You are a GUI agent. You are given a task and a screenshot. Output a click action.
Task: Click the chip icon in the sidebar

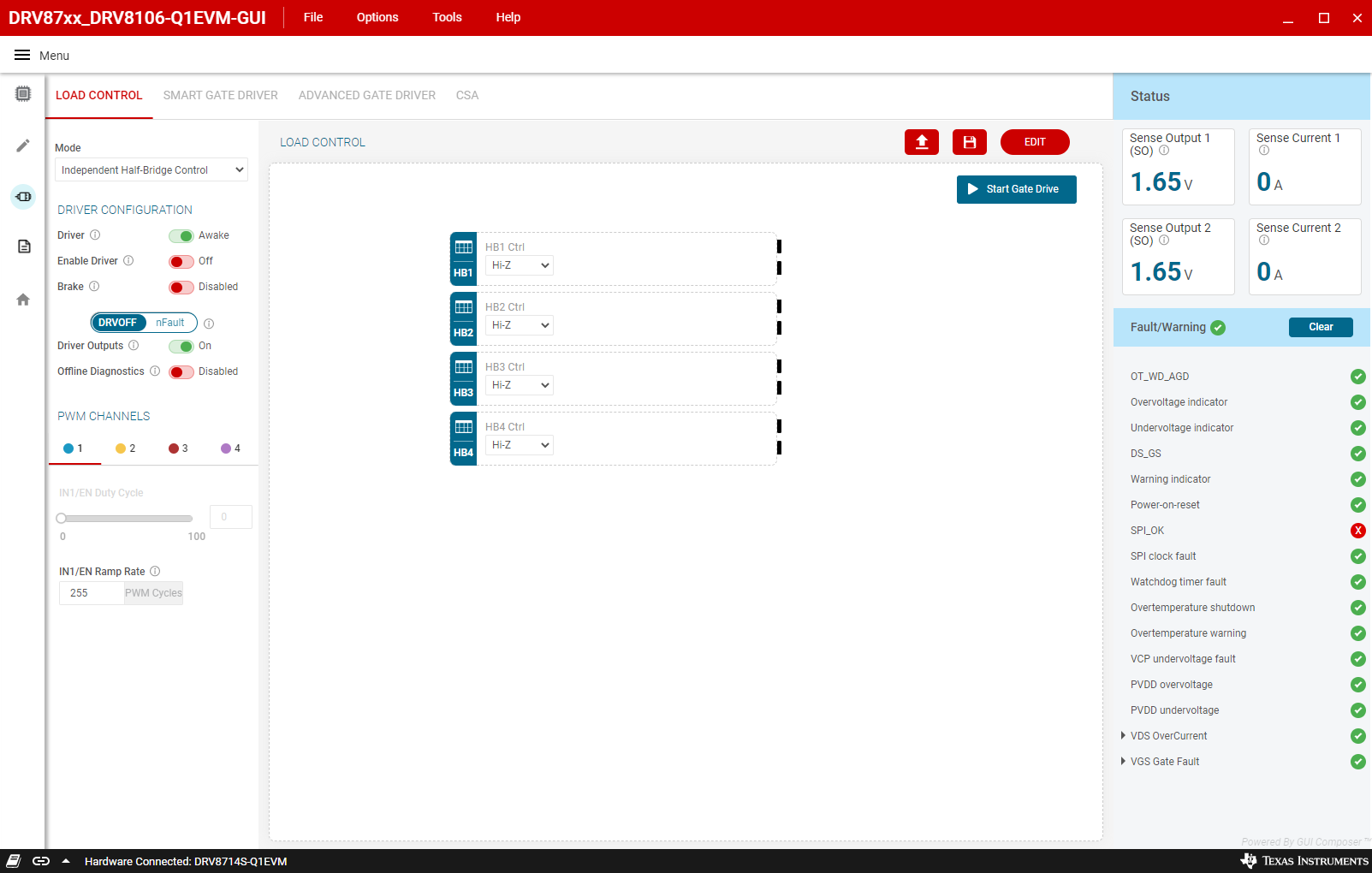pos(23,93)
